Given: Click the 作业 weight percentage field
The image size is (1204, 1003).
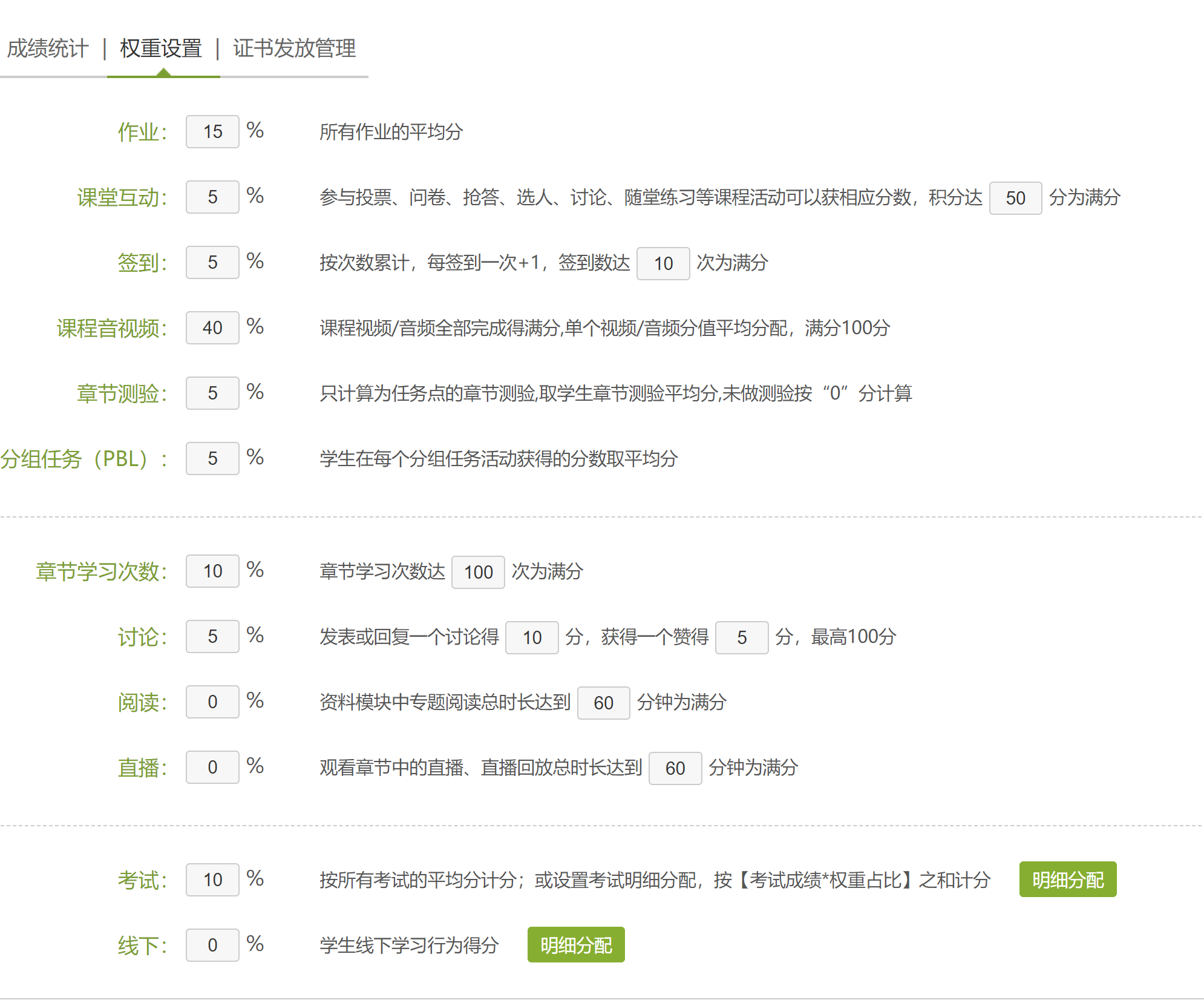Looking at the screenshot, I should click(x=212, y=132).
